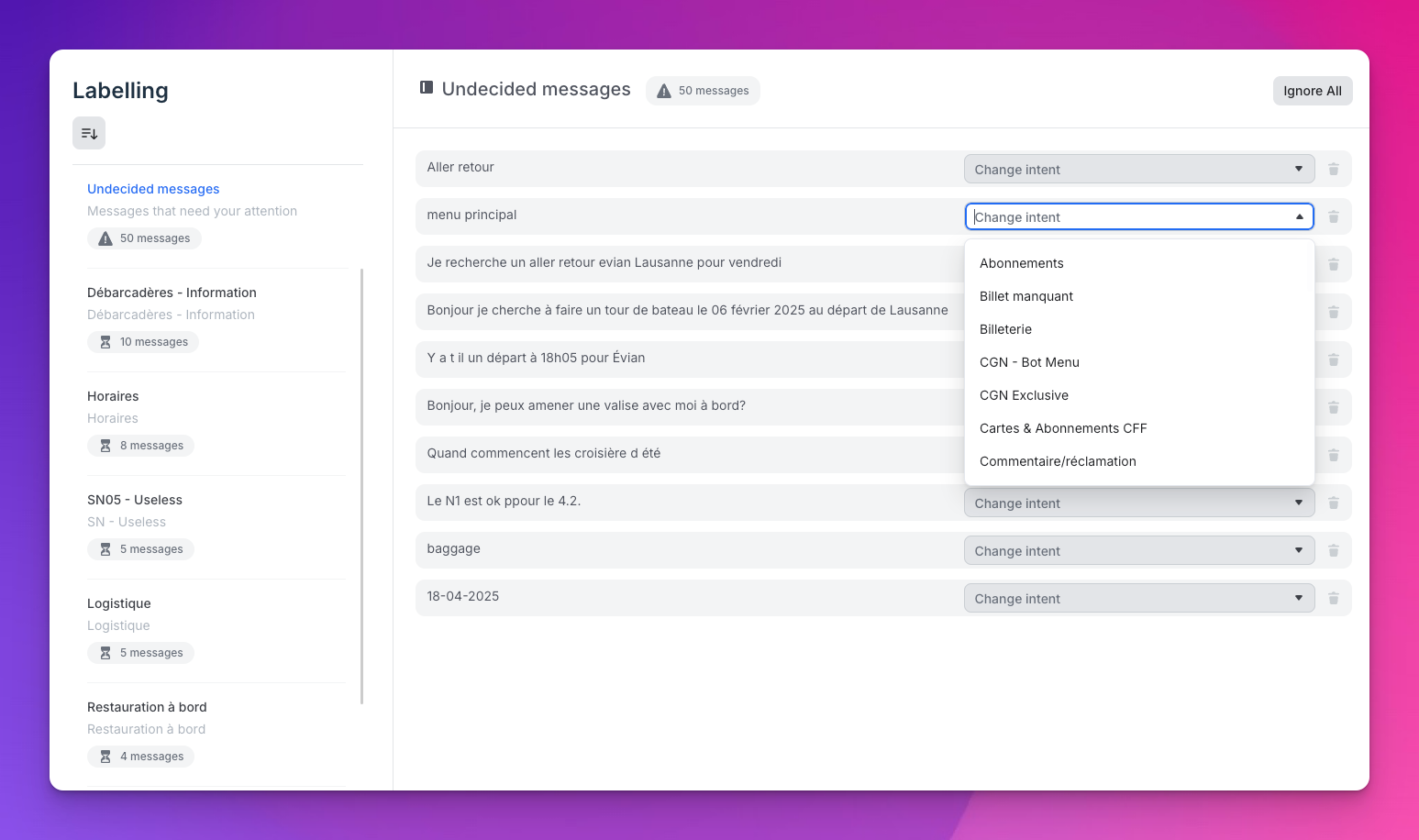The width and height of the screenshot is (1419, 840).
Task: Collapse the open intent dropdown for 'menu principal'
Action: pos(1300,216)
